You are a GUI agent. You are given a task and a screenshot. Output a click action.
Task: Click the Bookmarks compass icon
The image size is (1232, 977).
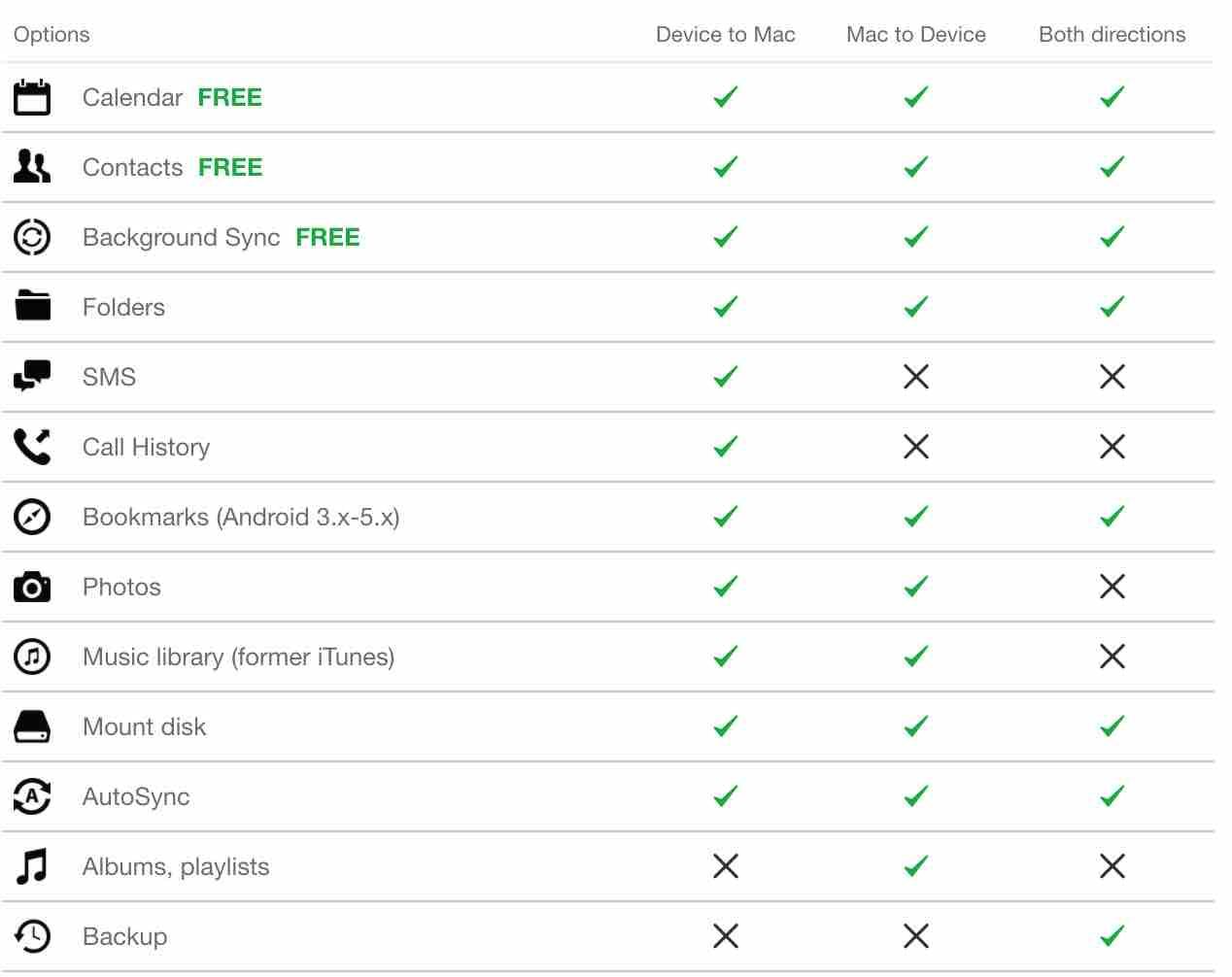tap(32, 517)
